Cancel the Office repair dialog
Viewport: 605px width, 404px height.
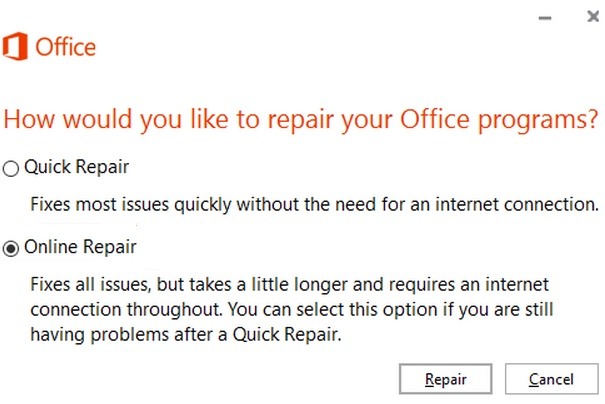(552, 379)
